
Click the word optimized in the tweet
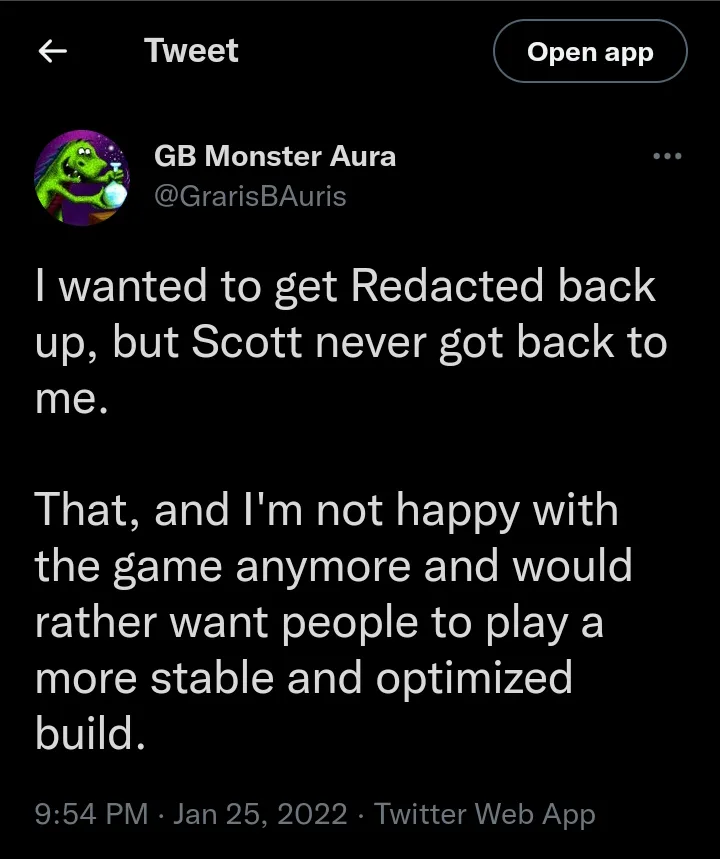[x=474, y=680]
